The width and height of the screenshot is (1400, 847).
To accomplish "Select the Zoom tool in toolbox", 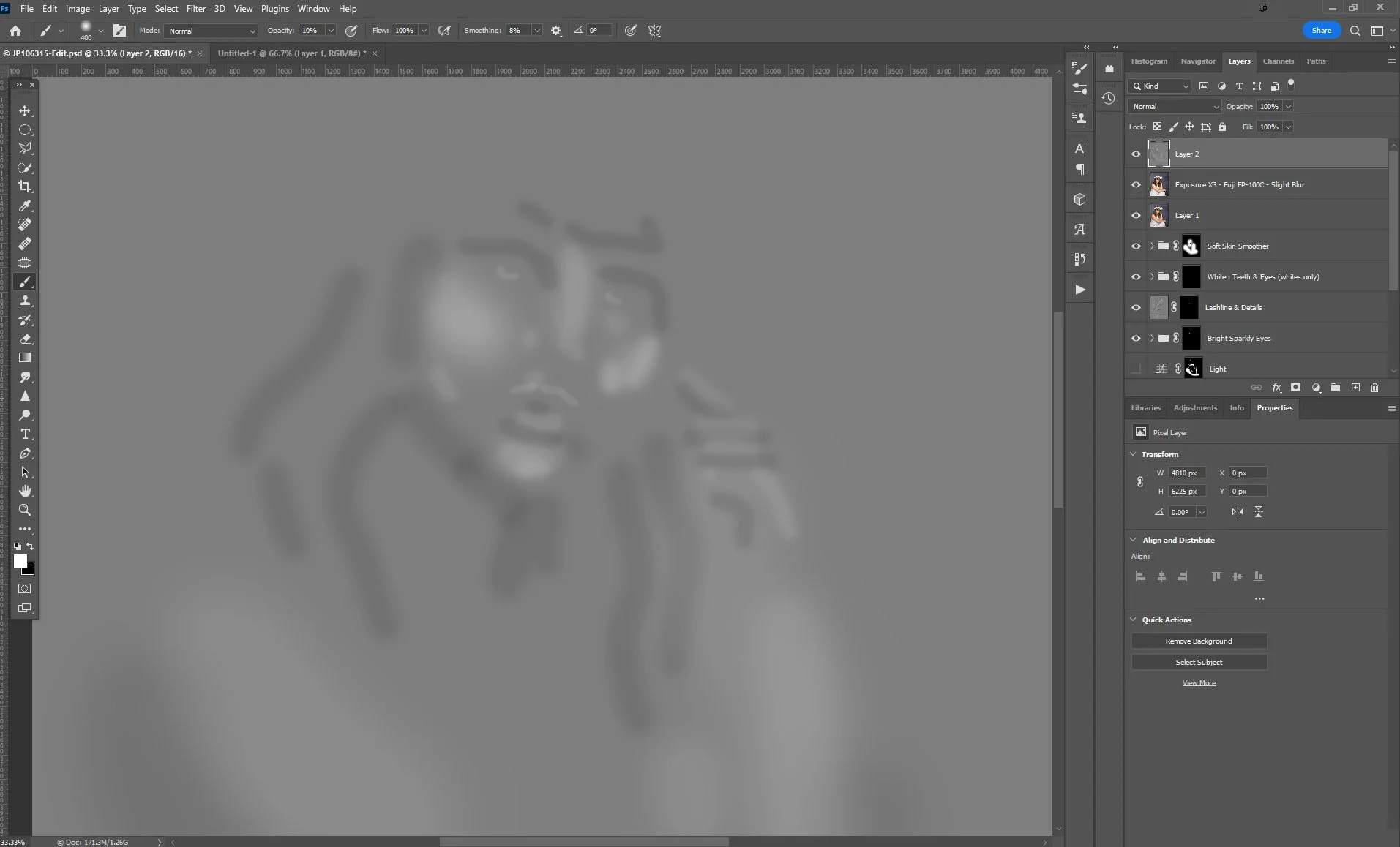I will [x=25, y=510].
